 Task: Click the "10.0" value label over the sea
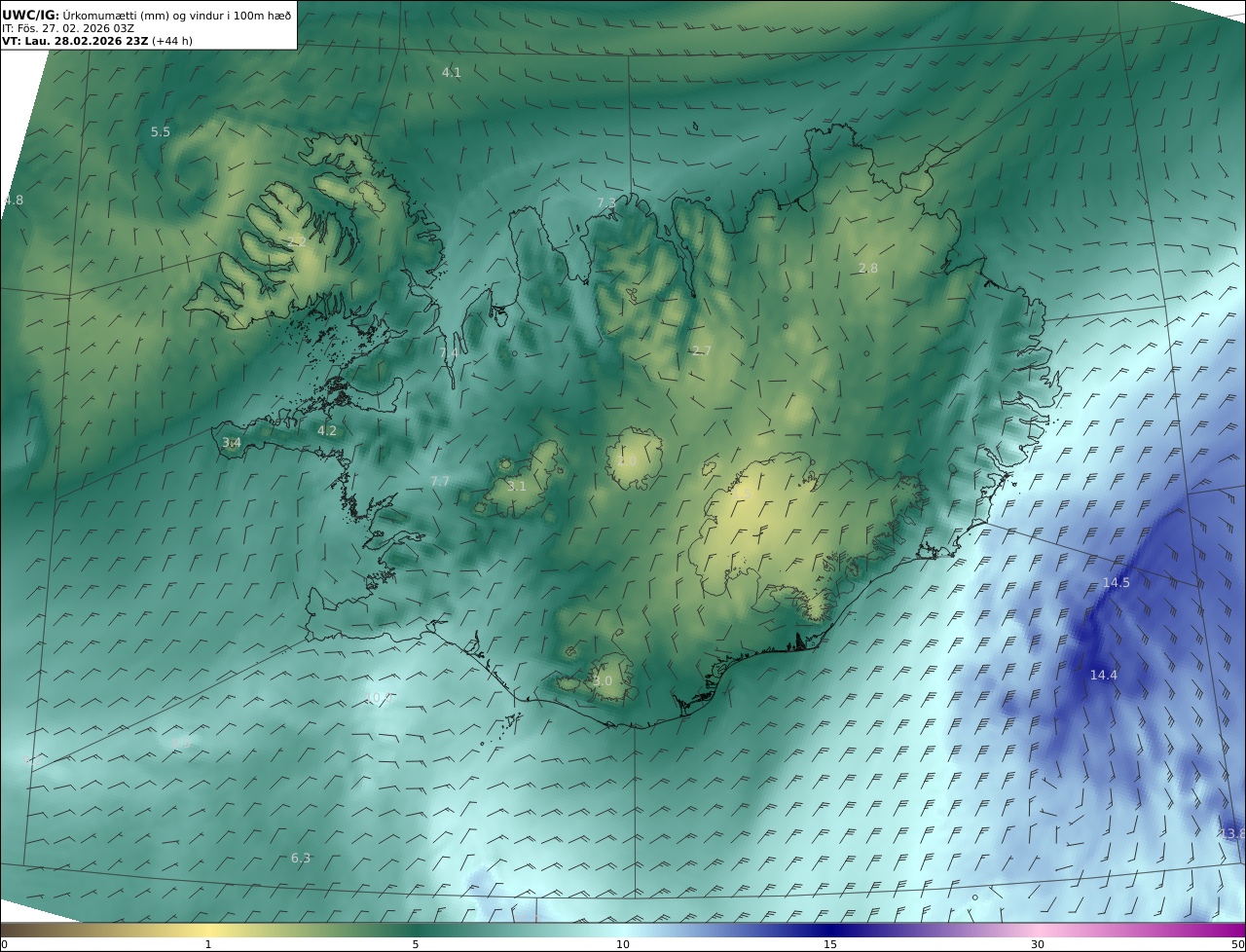377,697
